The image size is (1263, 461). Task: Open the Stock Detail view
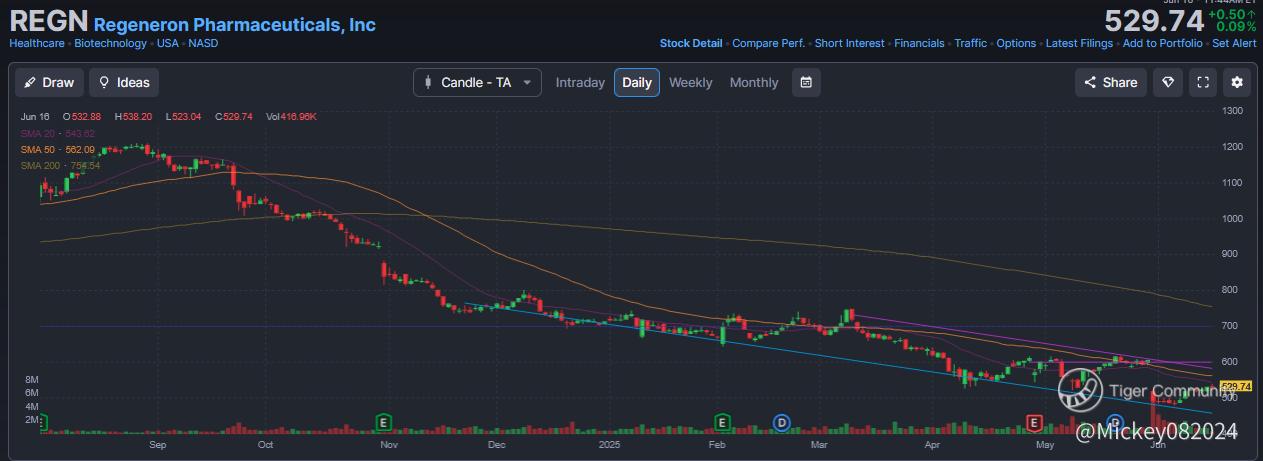[691, 43]
